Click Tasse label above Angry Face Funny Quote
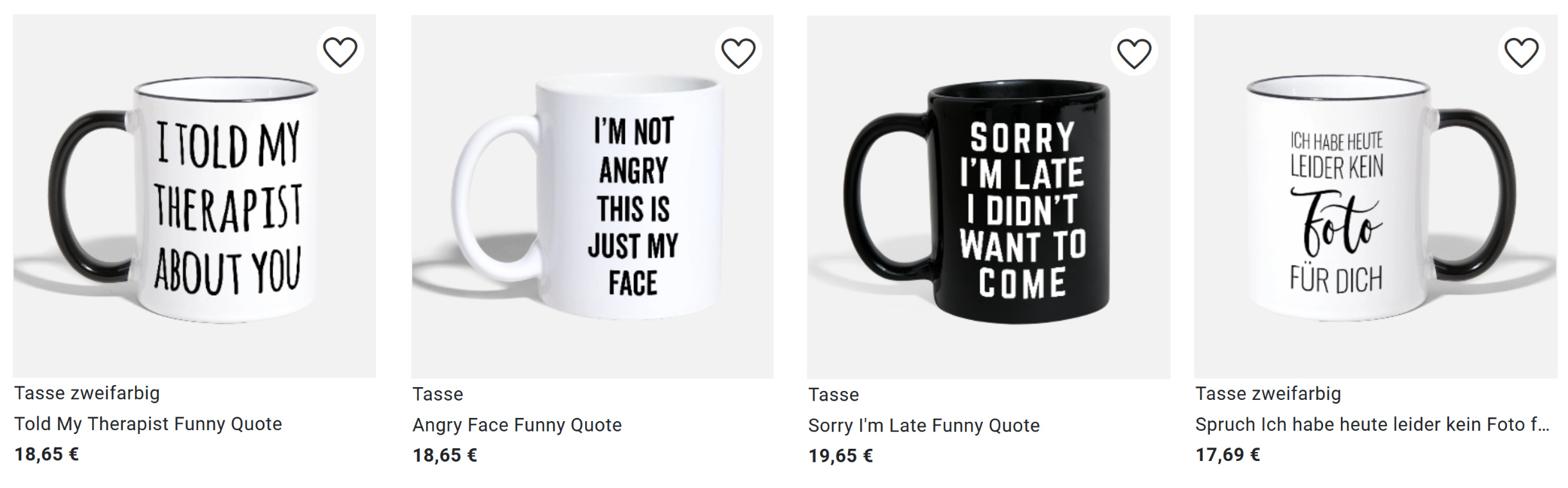 pos(438,394)
